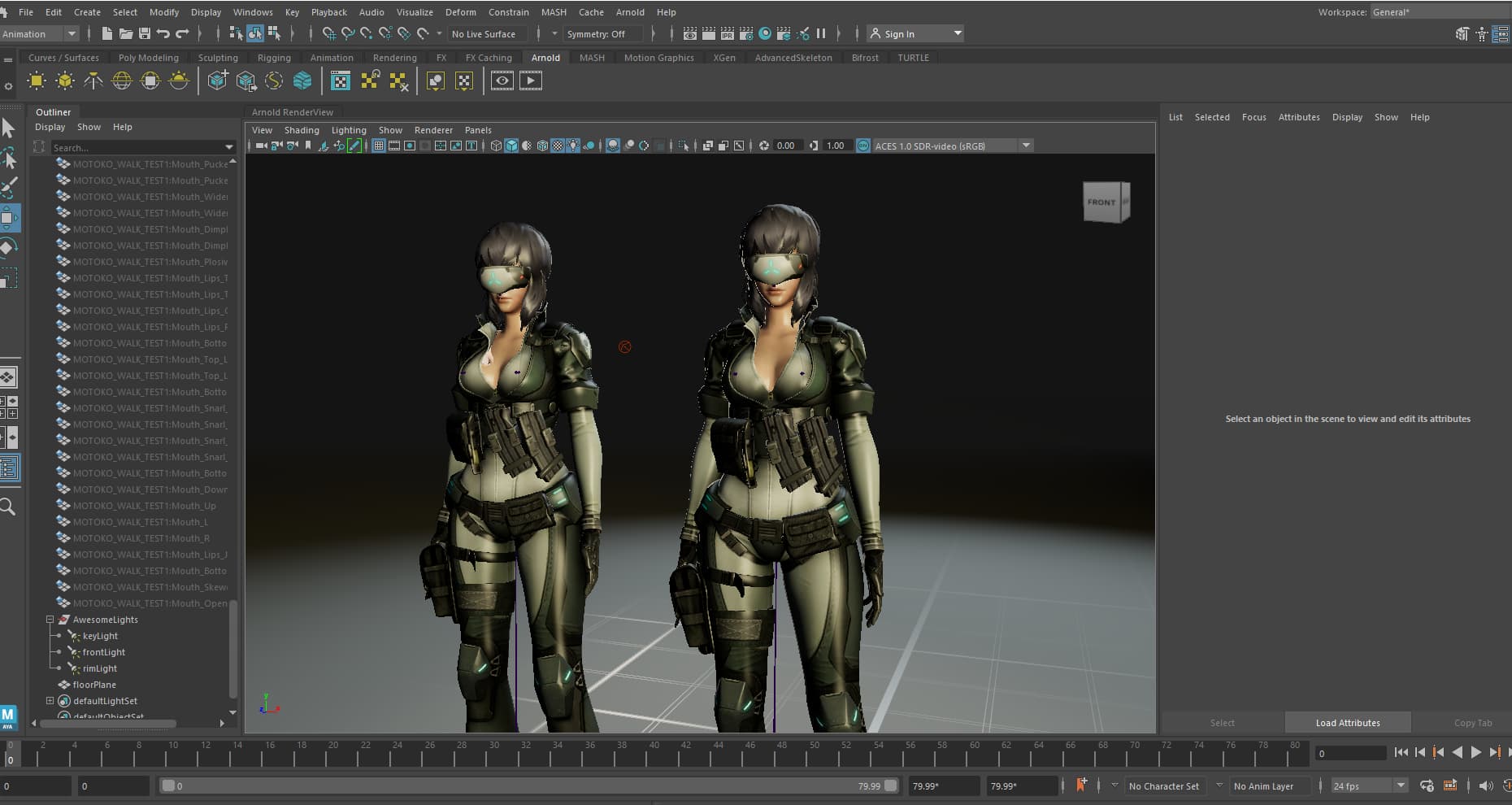The image size is (1512, 805).
Task: Toggle use all lights in viewport
Action: click(x=573, y=146)
